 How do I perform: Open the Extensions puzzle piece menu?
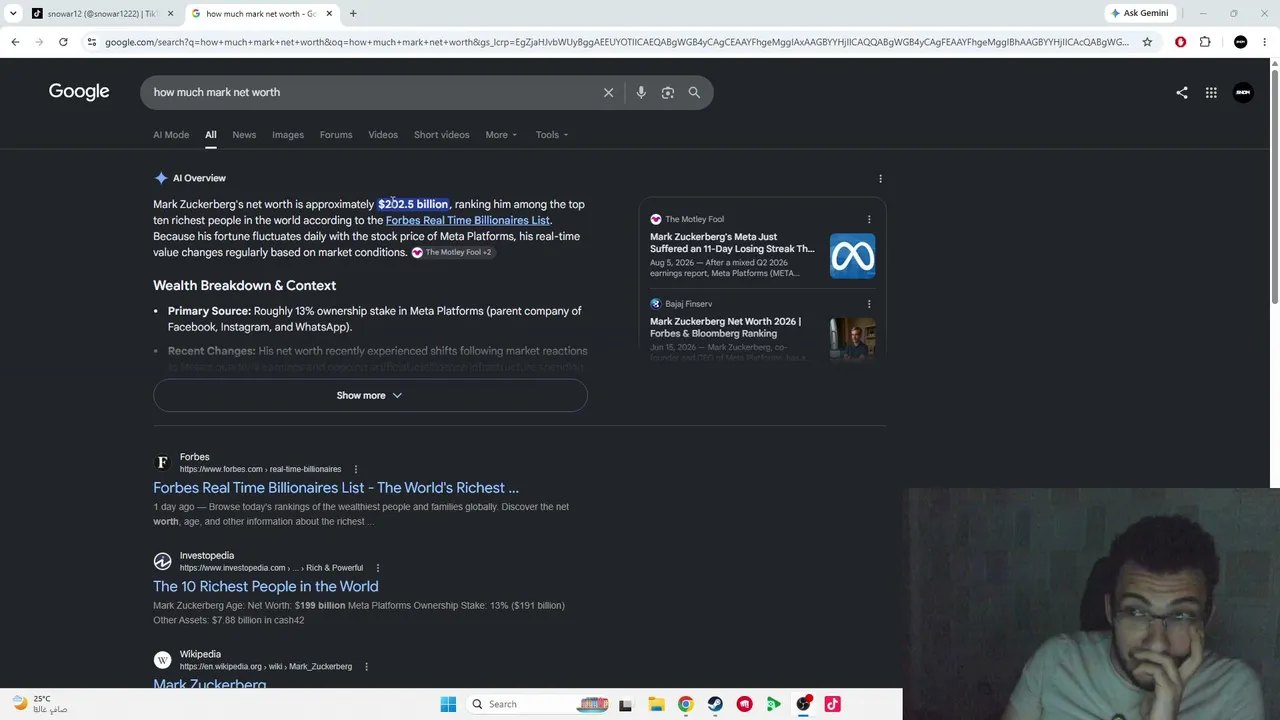pos(1205,42)
